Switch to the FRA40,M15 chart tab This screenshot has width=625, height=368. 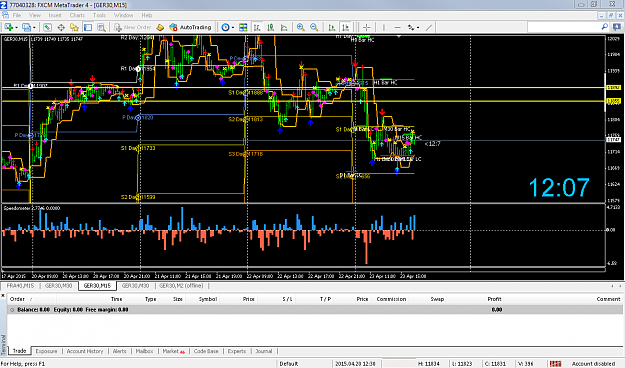point(20,286)
